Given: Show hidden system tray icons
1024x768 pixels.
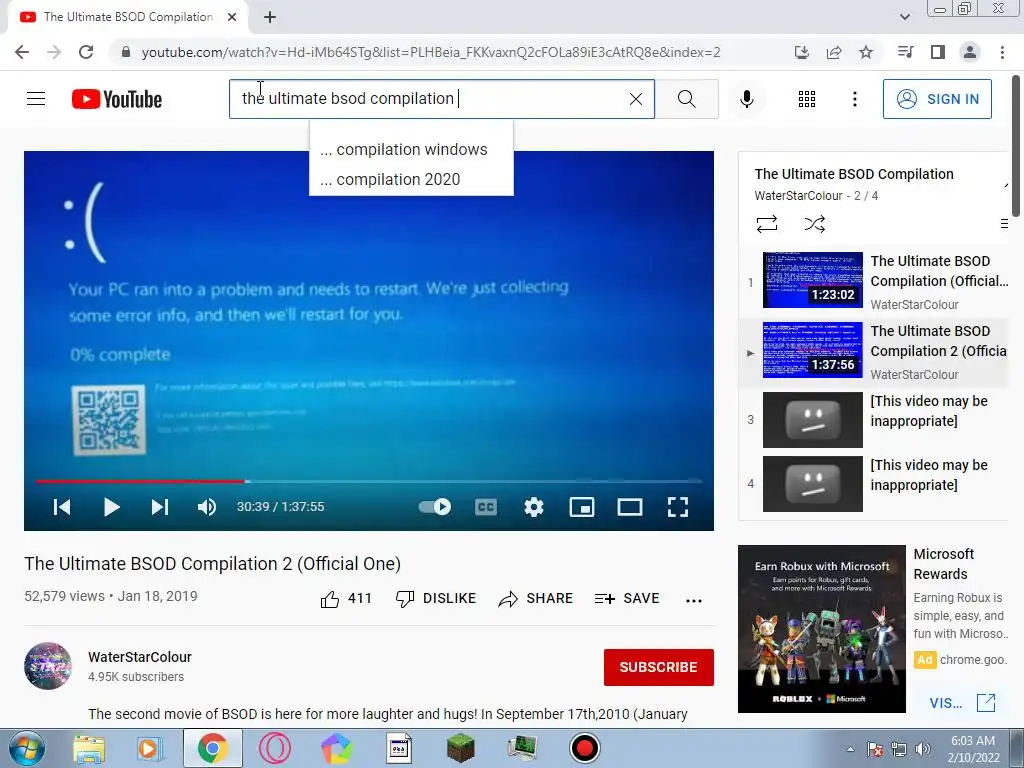Looking at the screenshot, I should 850,749.
